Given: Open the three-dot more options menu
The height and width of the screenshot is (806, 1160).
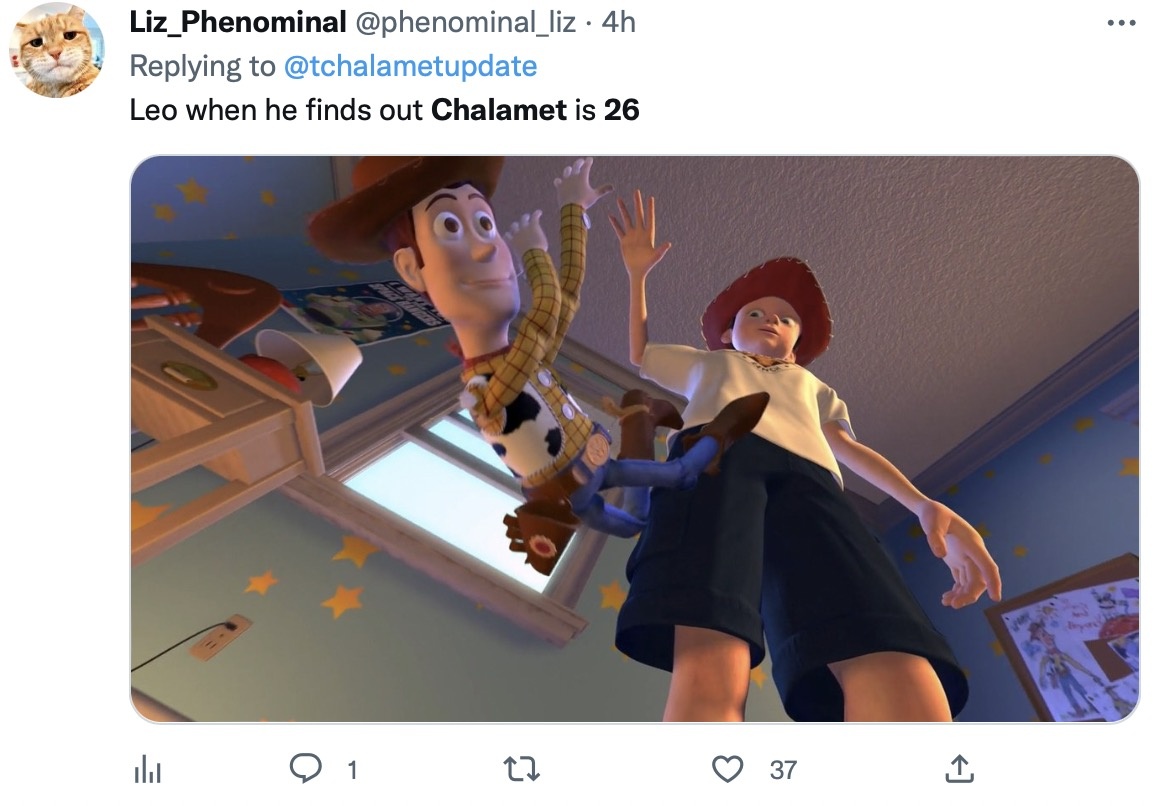Looking at the screenshot, I should [x=1122, y=23].
